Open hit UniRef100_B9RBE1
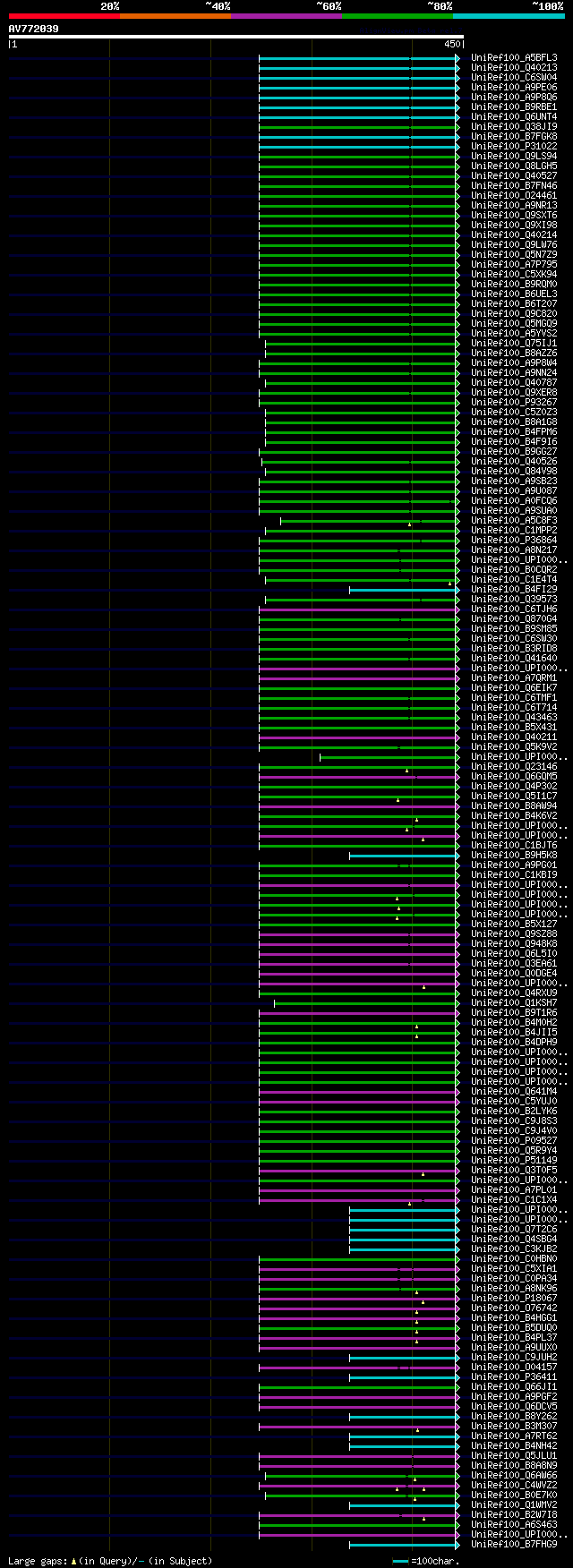This screenshot has height=1568, width=573. [x=514, y=107]
